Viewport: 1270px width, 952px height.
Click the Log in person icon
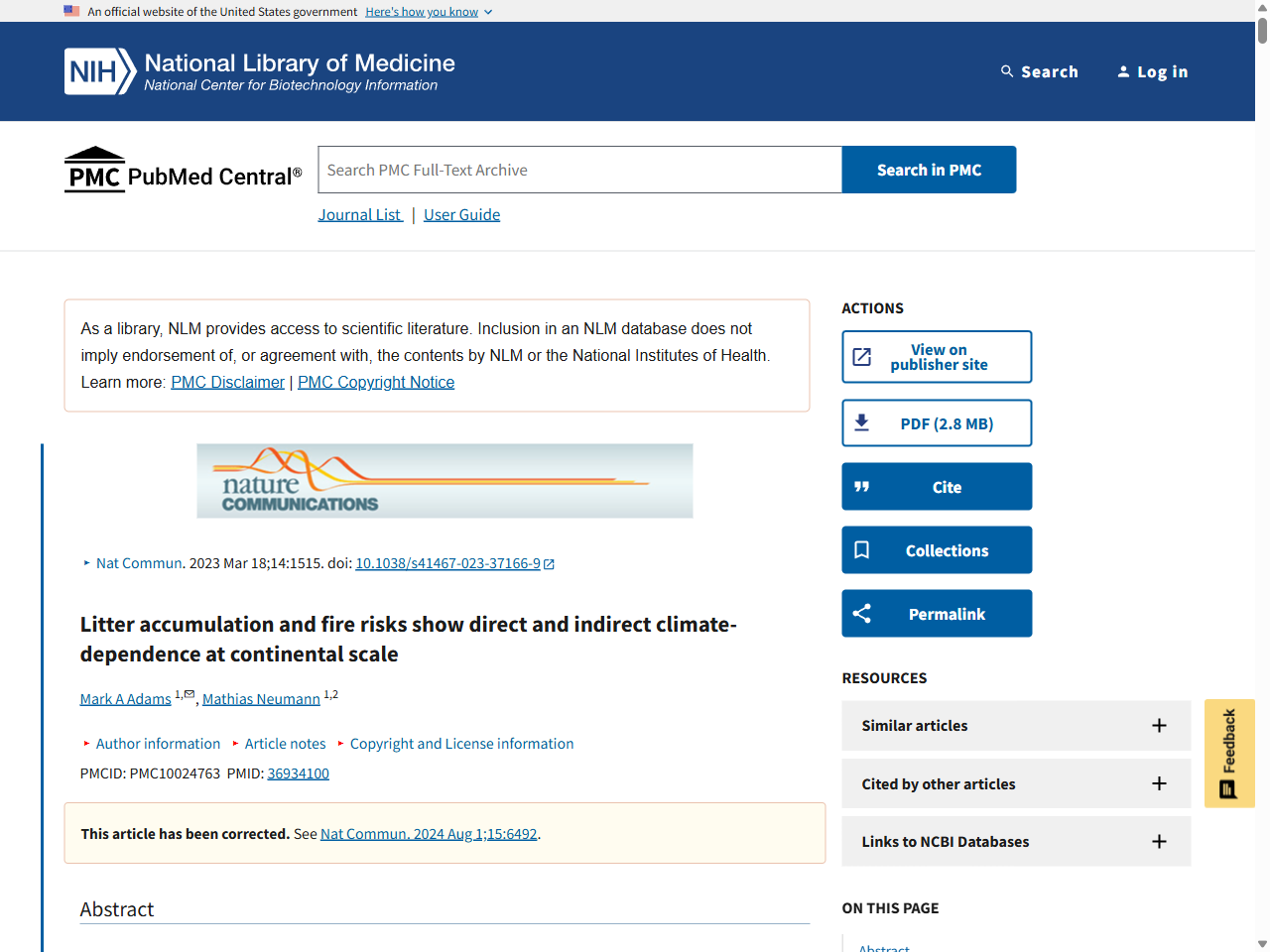pyautogui.click(x=1123, y=70)
